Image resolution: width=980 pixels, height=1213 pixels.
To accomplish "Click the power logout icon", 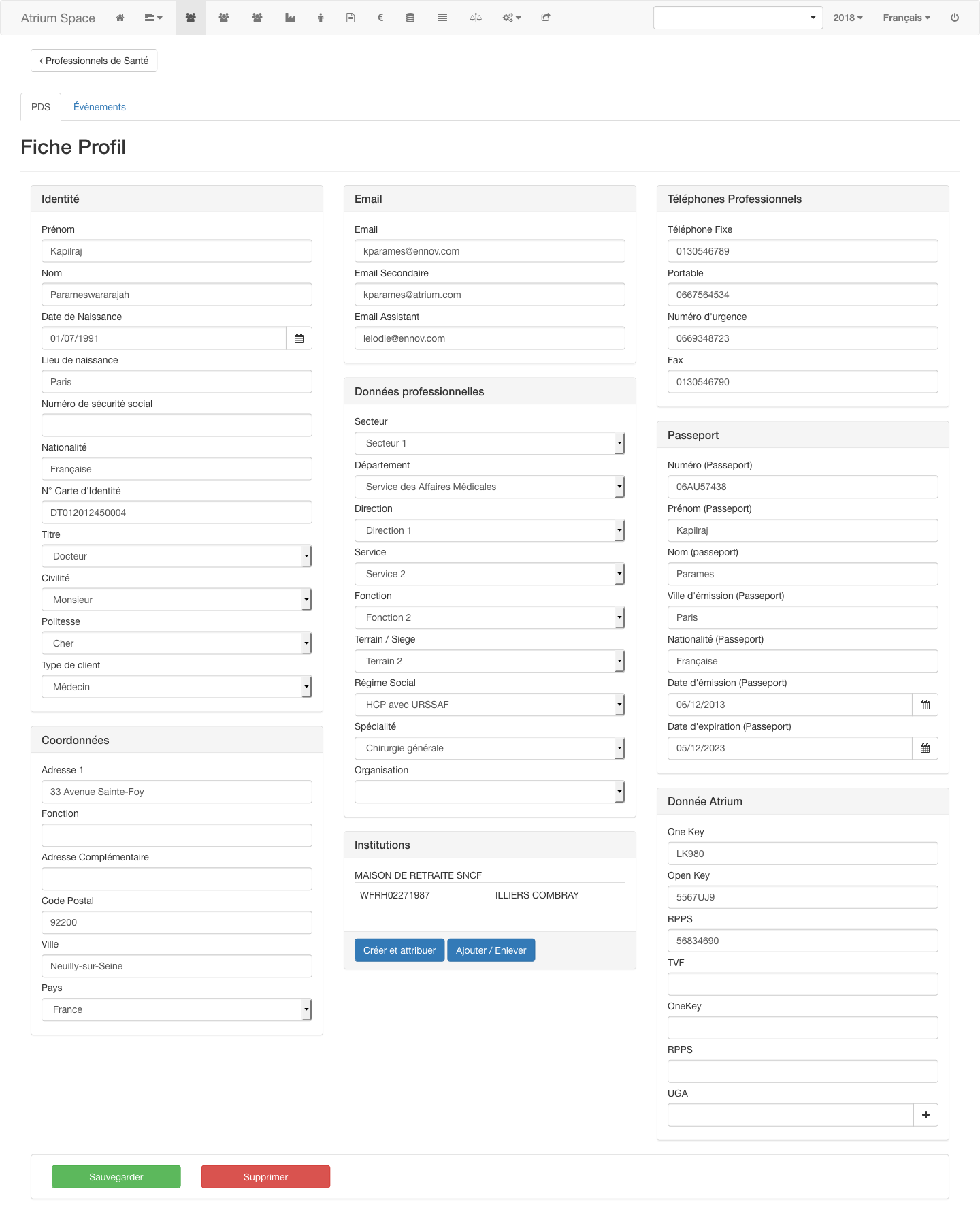I will point(955,18).
